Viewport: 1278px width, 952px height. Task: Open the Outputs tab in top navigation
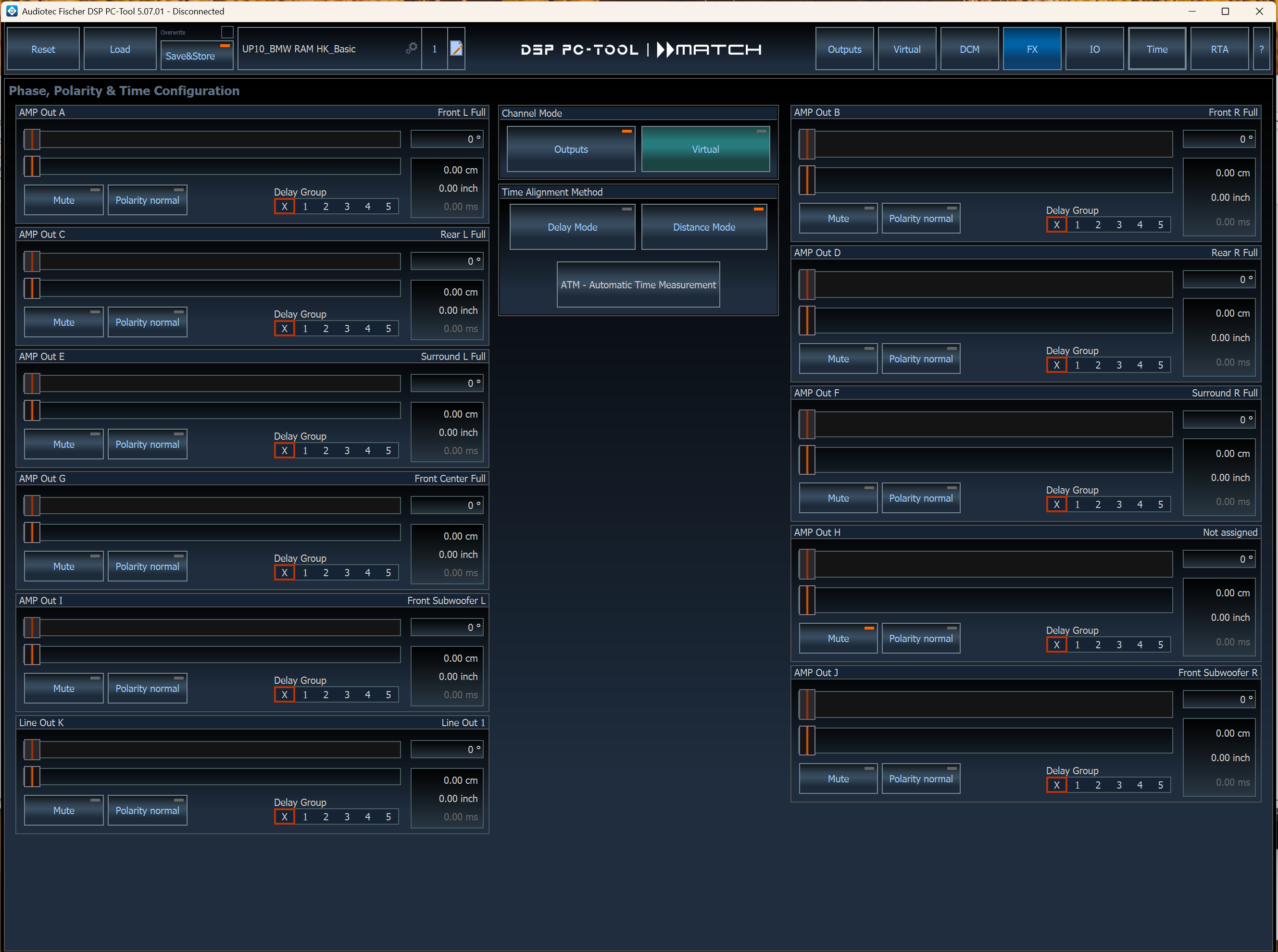[x=844, y=49]
